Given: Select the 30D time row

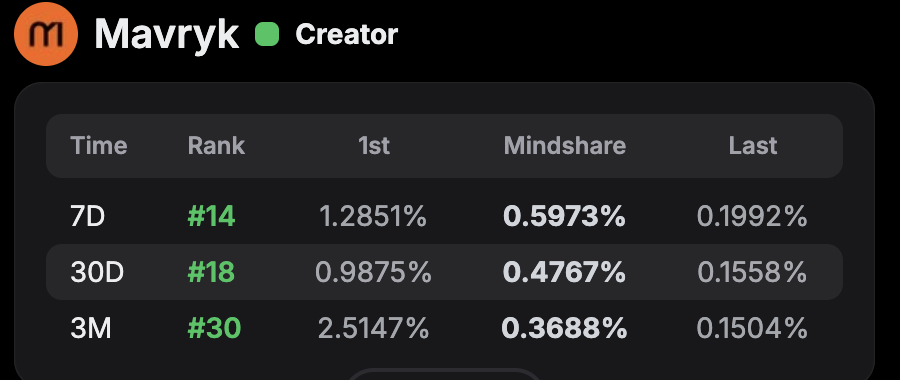Looking at the screenshot, I should 444,272.
